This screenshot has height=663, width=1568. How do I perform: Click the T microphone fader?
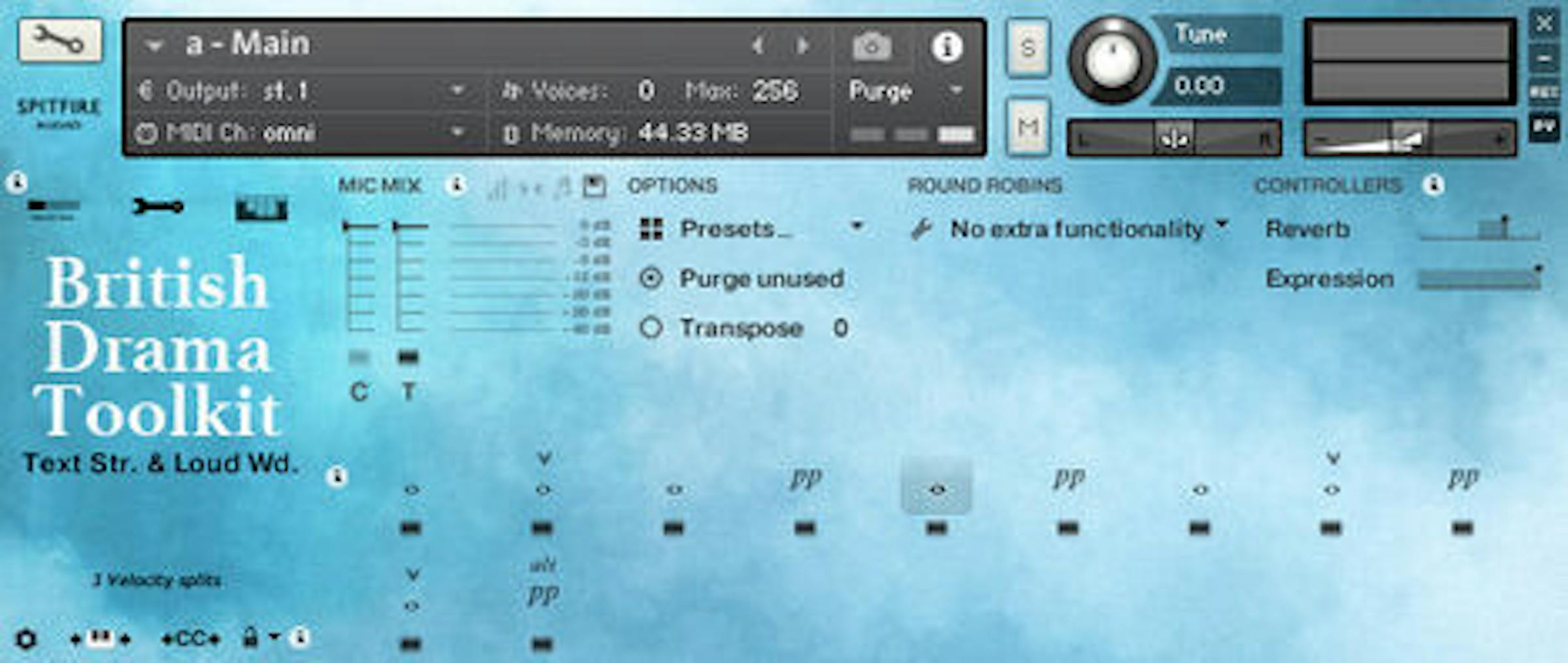410,277
